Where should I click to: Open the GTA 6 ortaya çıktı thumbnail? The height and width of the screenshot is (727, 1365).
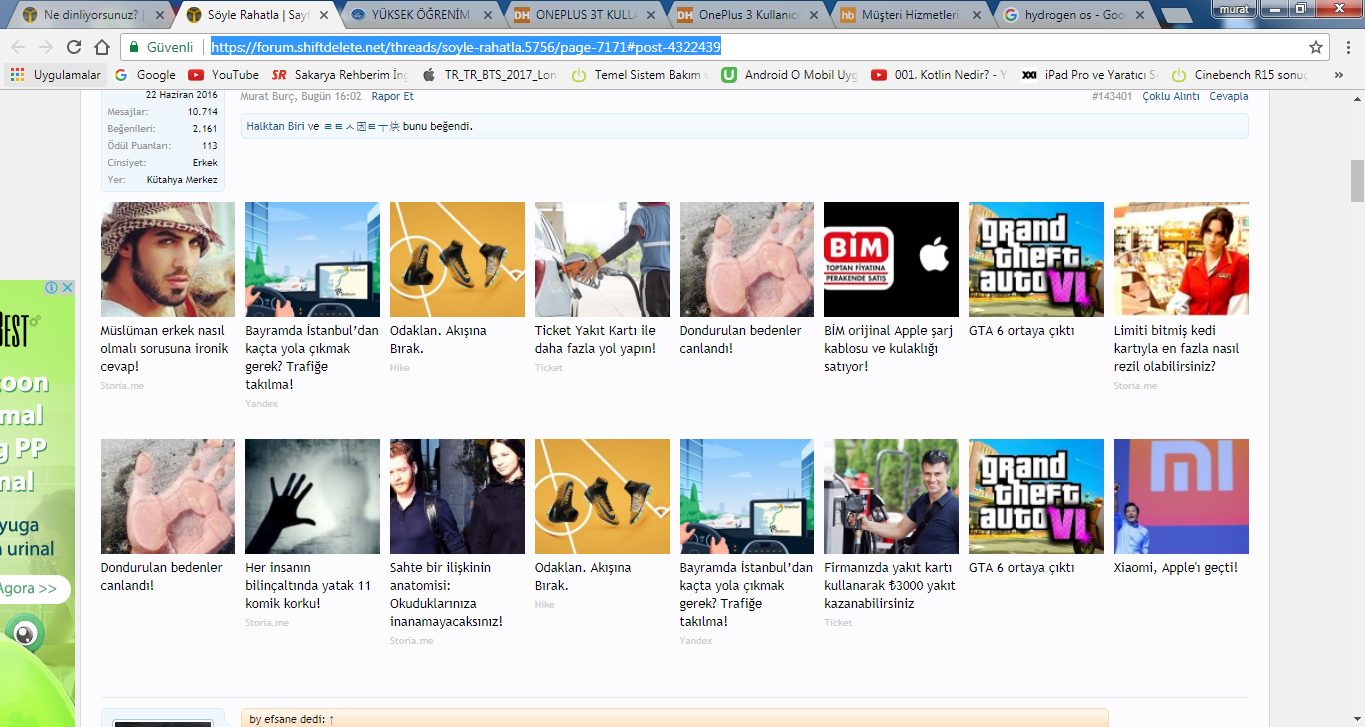coord(1036,260)
